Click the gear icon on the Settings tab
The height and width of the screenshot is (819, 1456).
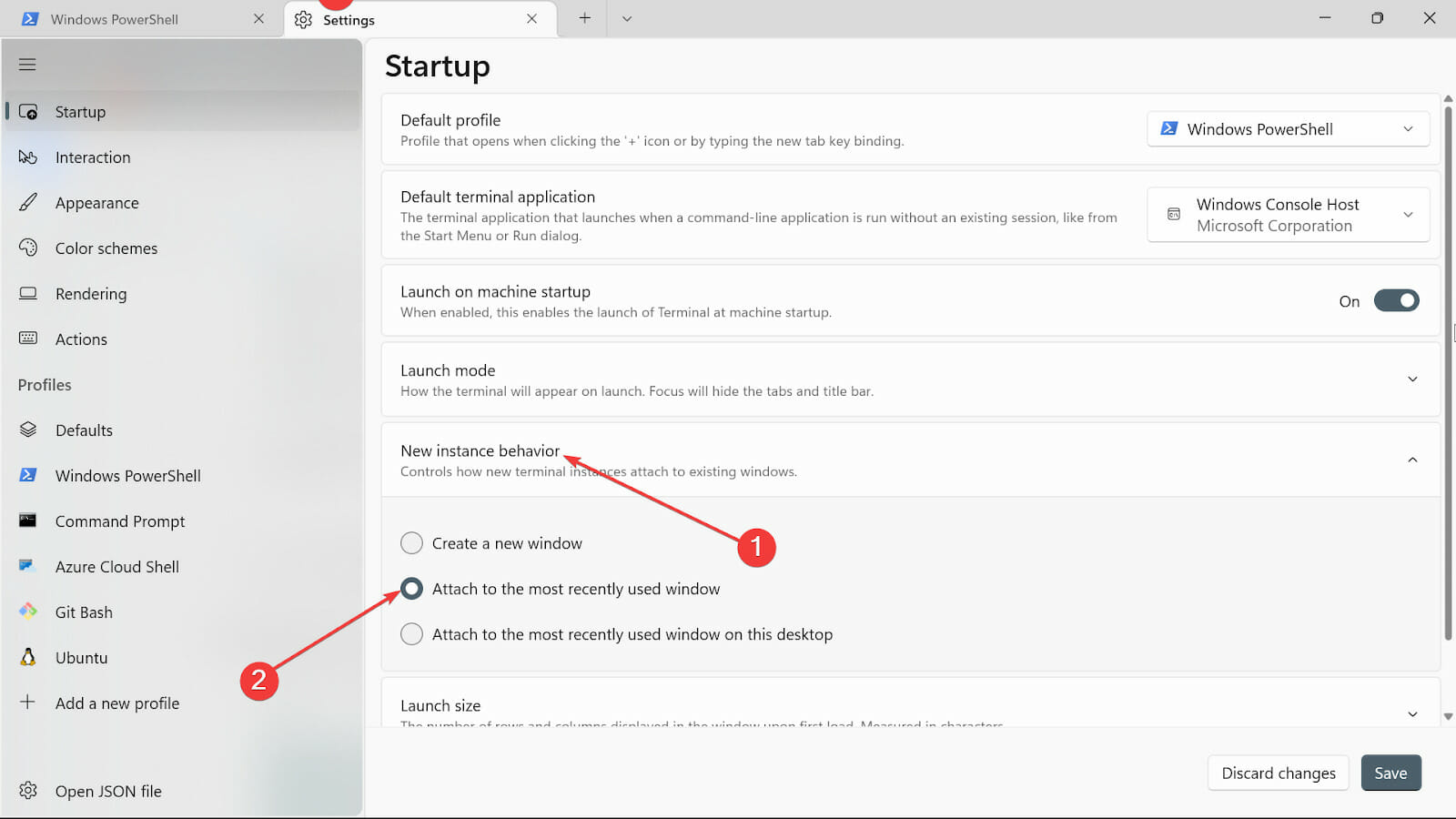[x=303, y=19]
